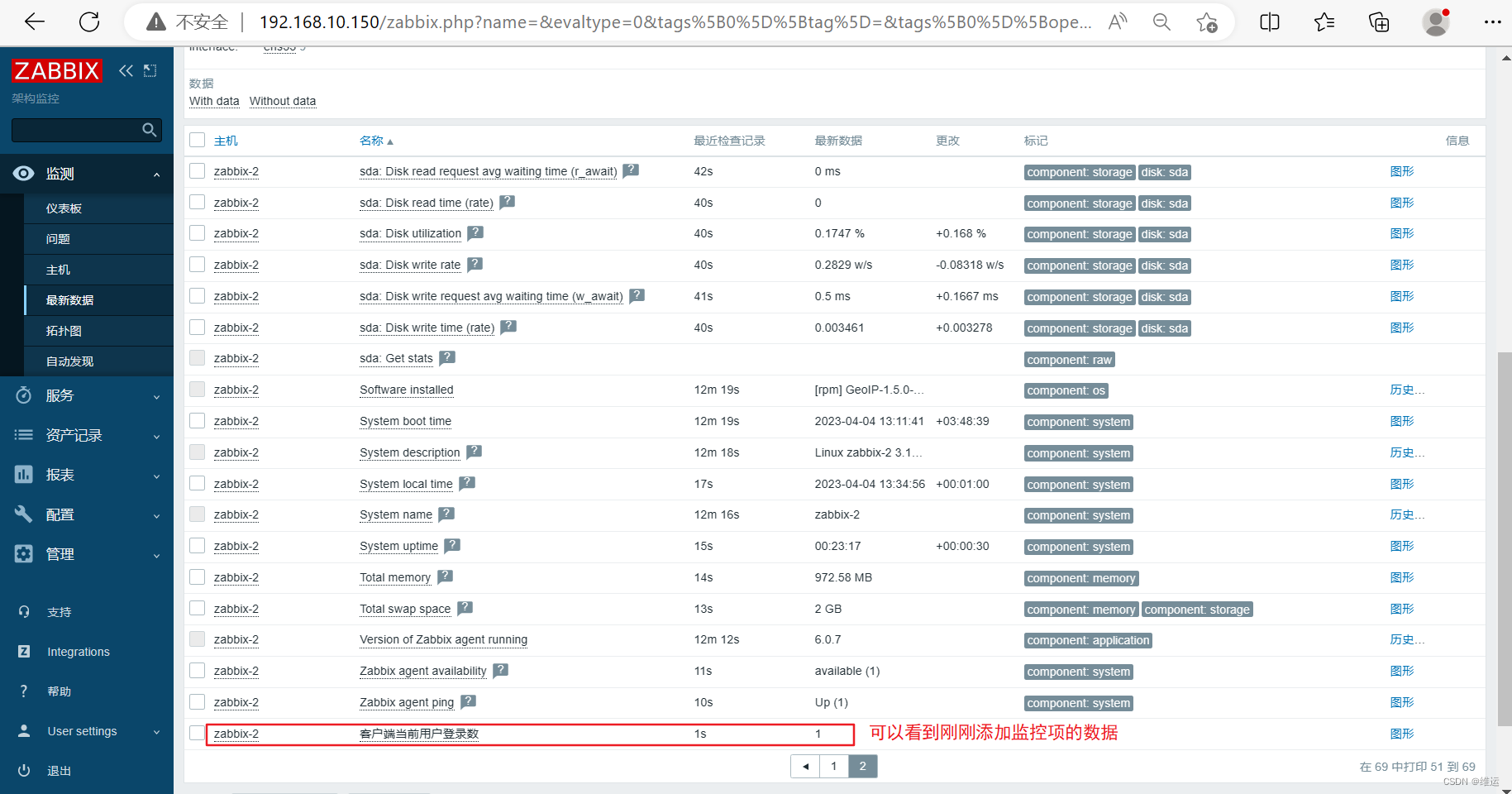Show help icon for Total memory
The width and height of the screenshot is (1512, 794).
(x=445, y=576)
